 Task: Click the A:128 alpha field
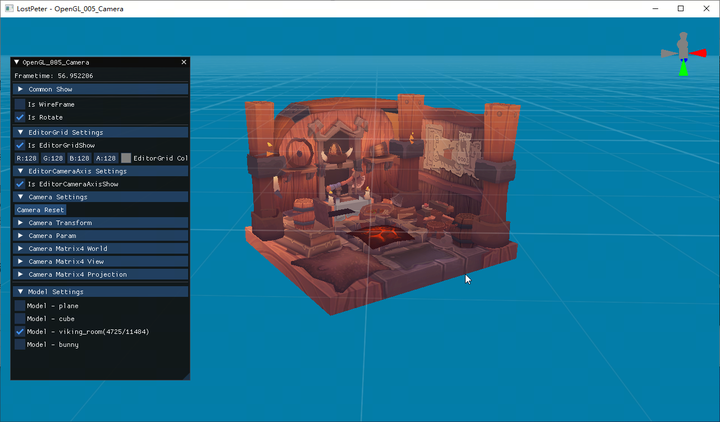pos(106,158)
